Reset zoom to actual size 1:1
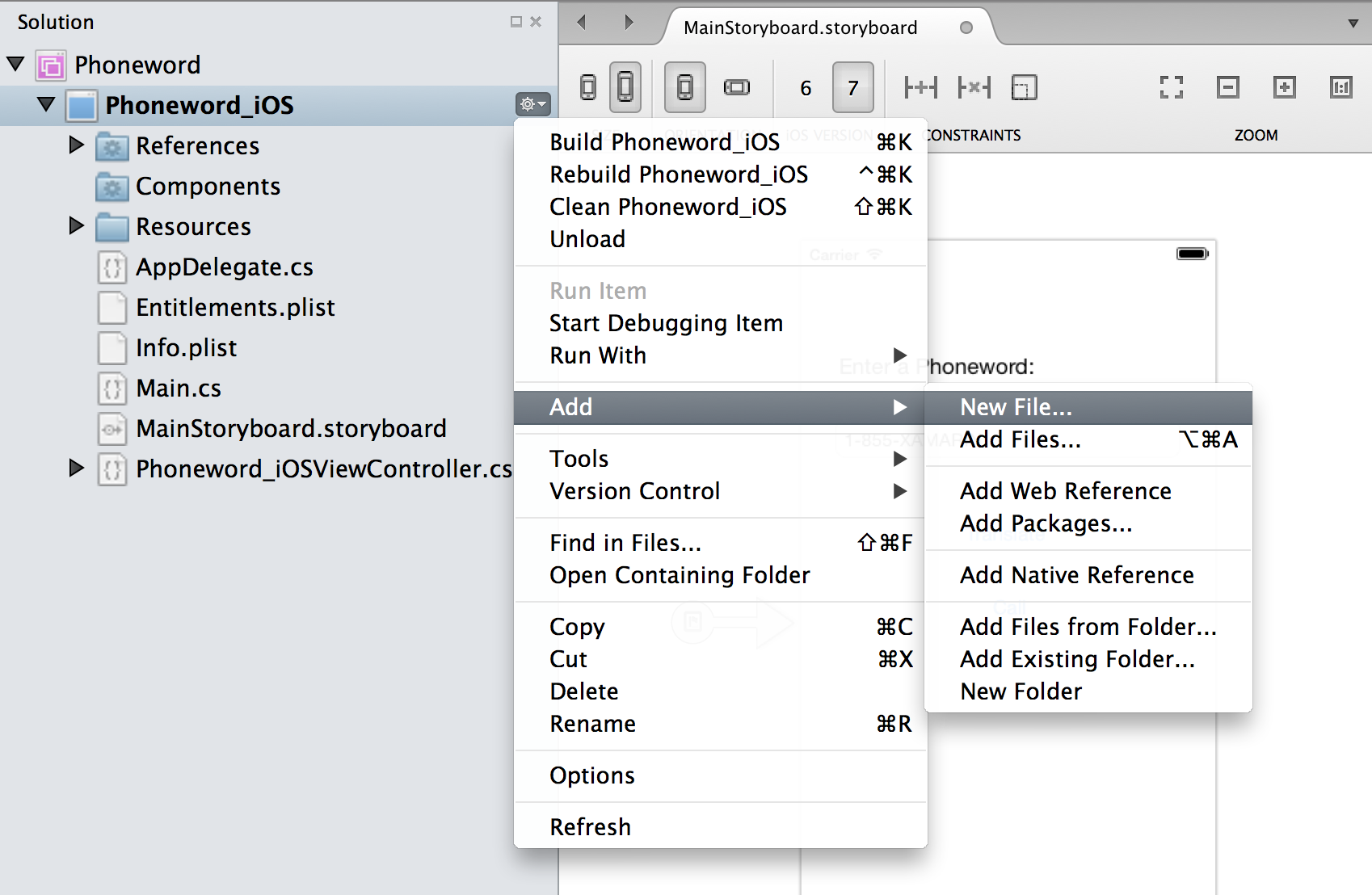 pyautogui.click(x=1340, y=87)
